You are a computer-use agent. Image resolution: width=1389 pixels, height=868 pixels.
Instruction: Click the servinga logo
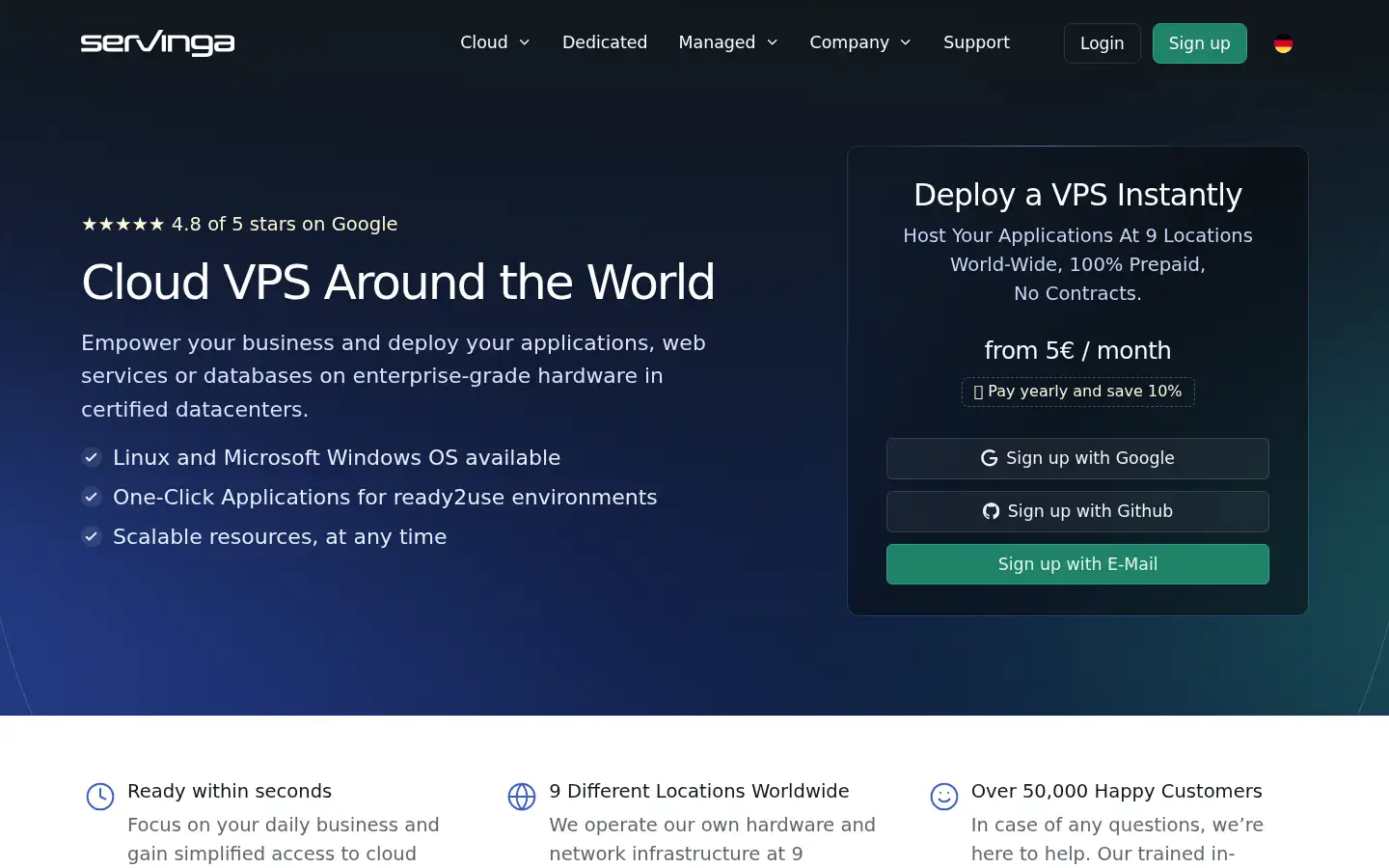157,43
